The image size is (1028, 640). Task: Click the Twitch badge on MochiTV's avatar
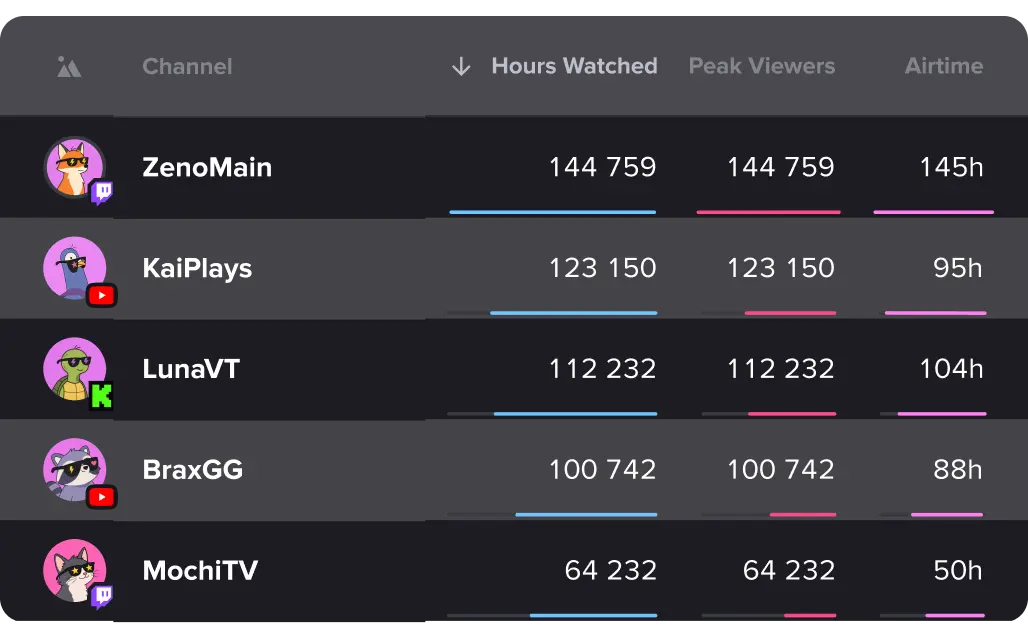(102, 596)
